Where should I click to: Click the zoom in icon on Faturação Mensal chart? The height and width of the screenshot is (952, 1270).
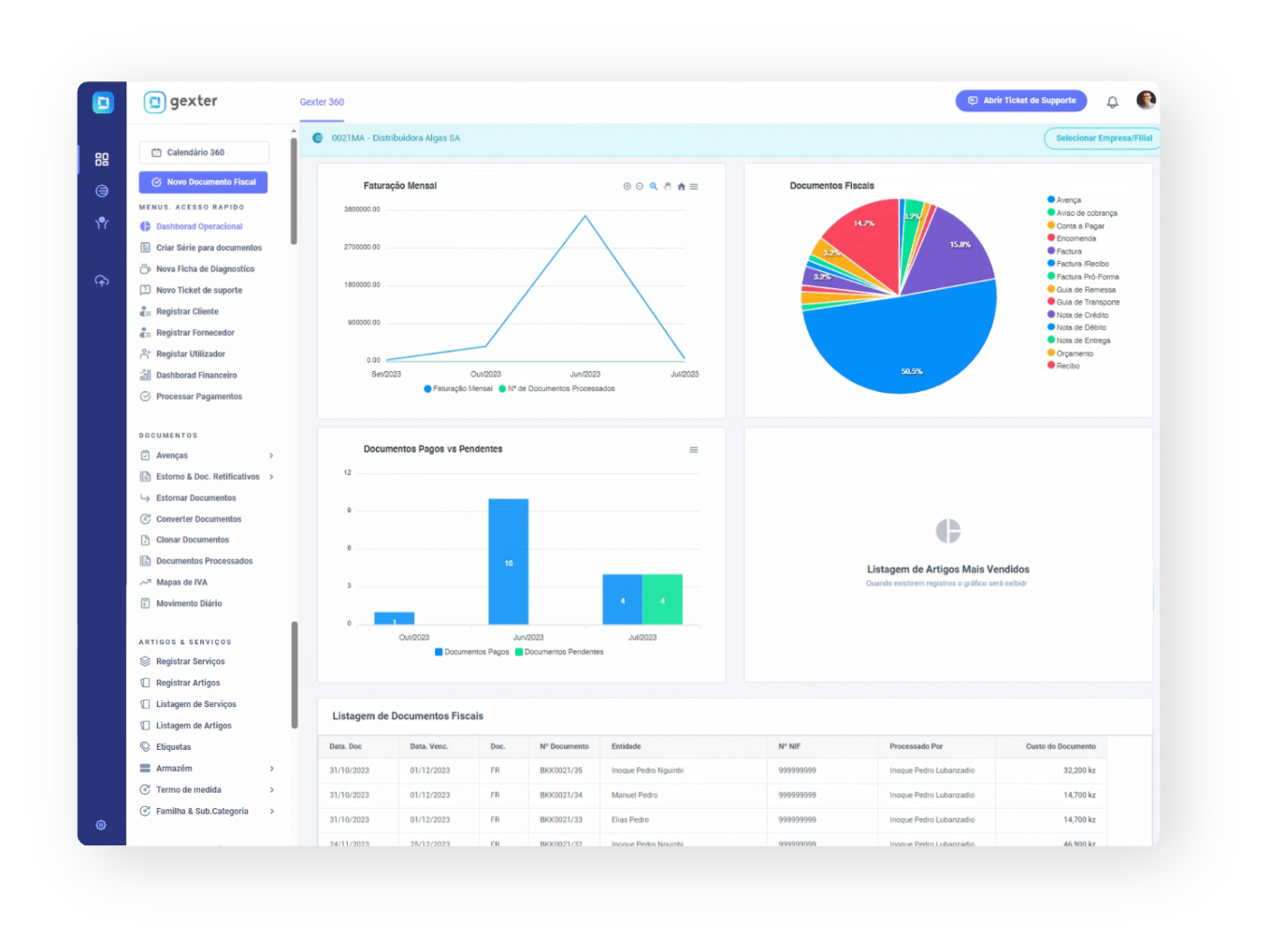627,186
